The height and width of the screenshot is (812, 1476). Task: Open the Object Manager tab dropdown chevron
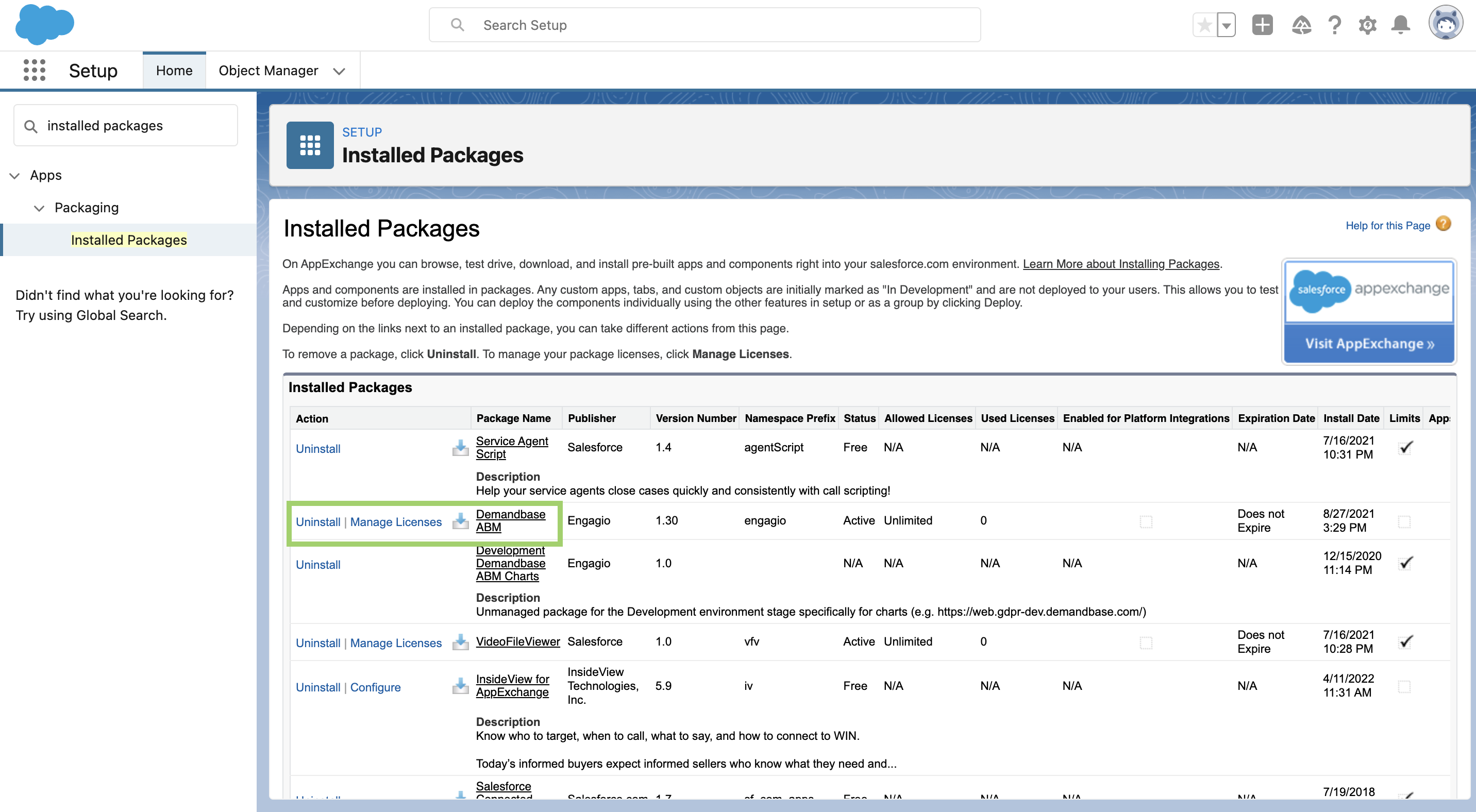[x=339, y=71]
